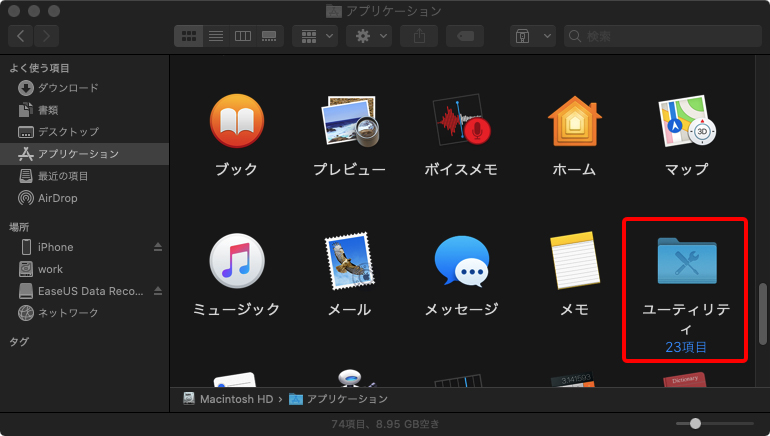This screenshot has width=770, height=436.
Task: Eject the iPhone device in sidebar
Action: (x=157, y=247)
